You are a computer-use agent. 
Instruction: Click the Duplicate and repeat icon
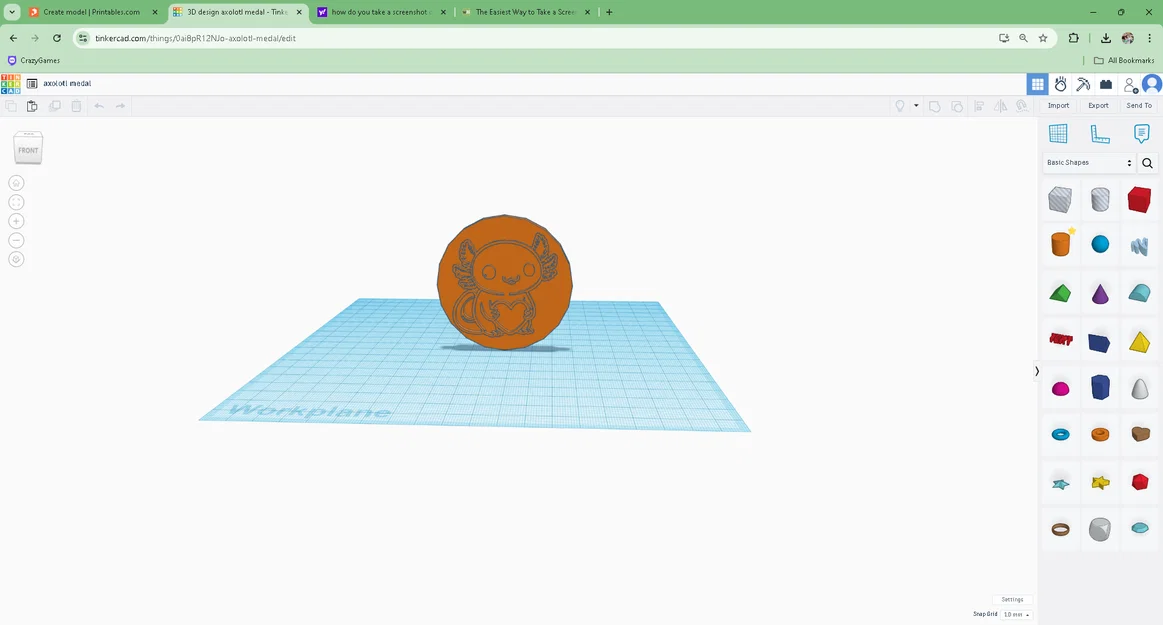tap(54, 106)
